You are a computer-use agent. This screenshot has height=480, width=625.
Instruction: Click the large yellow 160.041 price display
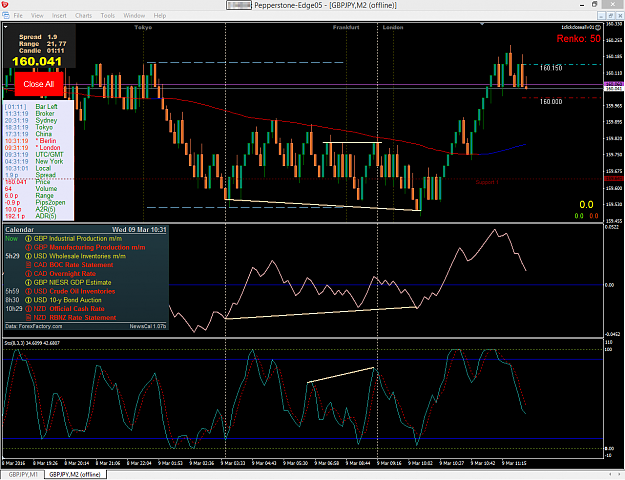point(37,61)
